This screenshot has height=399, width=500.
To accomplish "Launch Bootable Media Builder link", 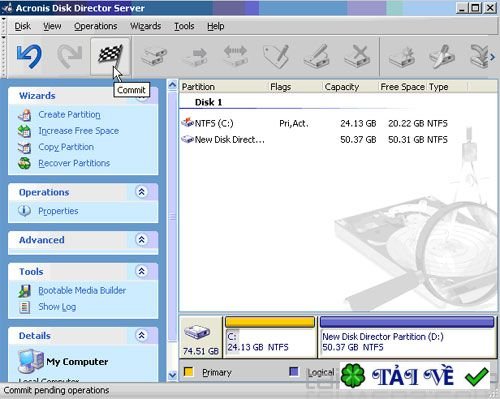I will tap(82, 290).
